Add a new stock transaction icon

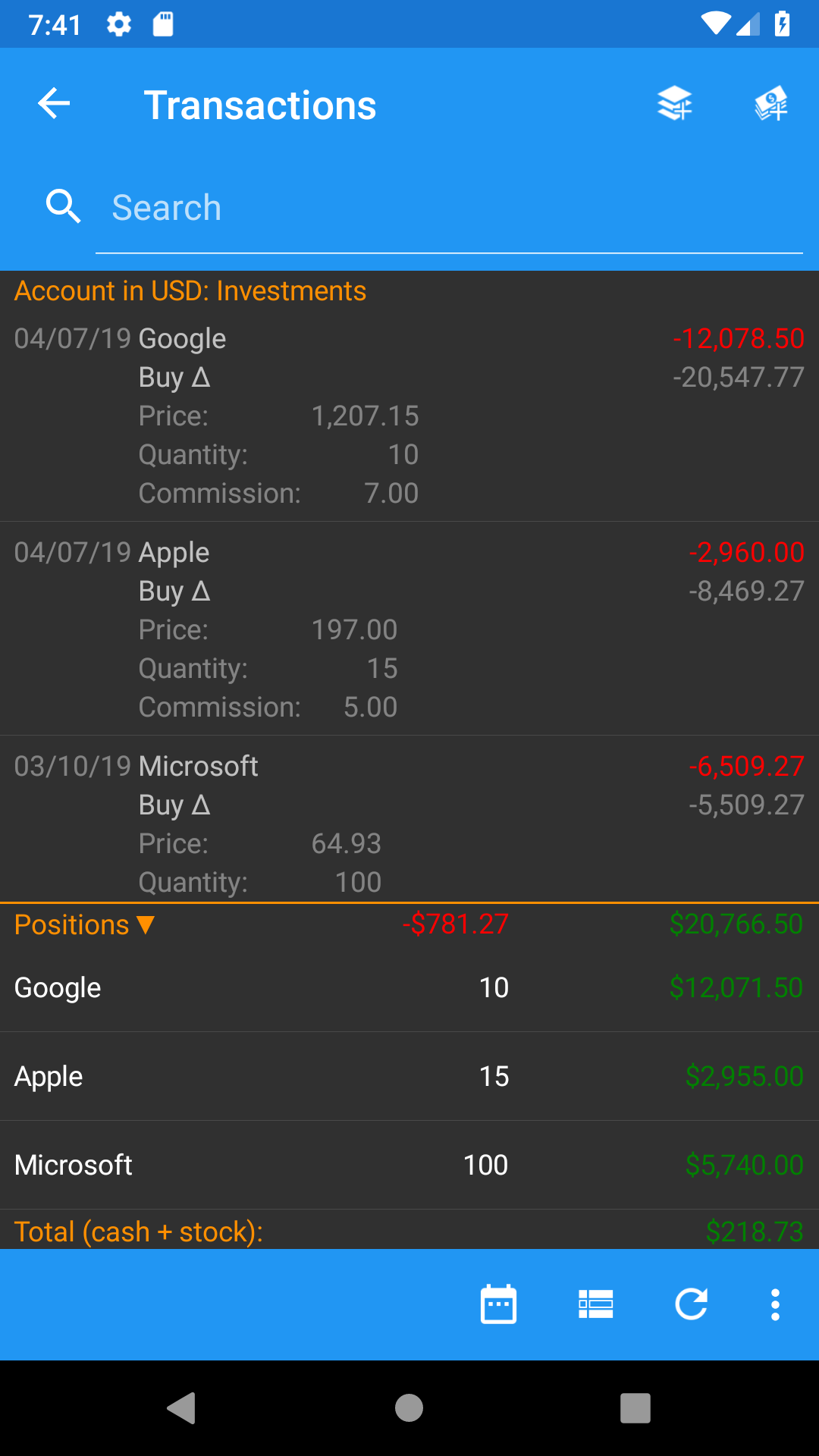click(675, 104)
